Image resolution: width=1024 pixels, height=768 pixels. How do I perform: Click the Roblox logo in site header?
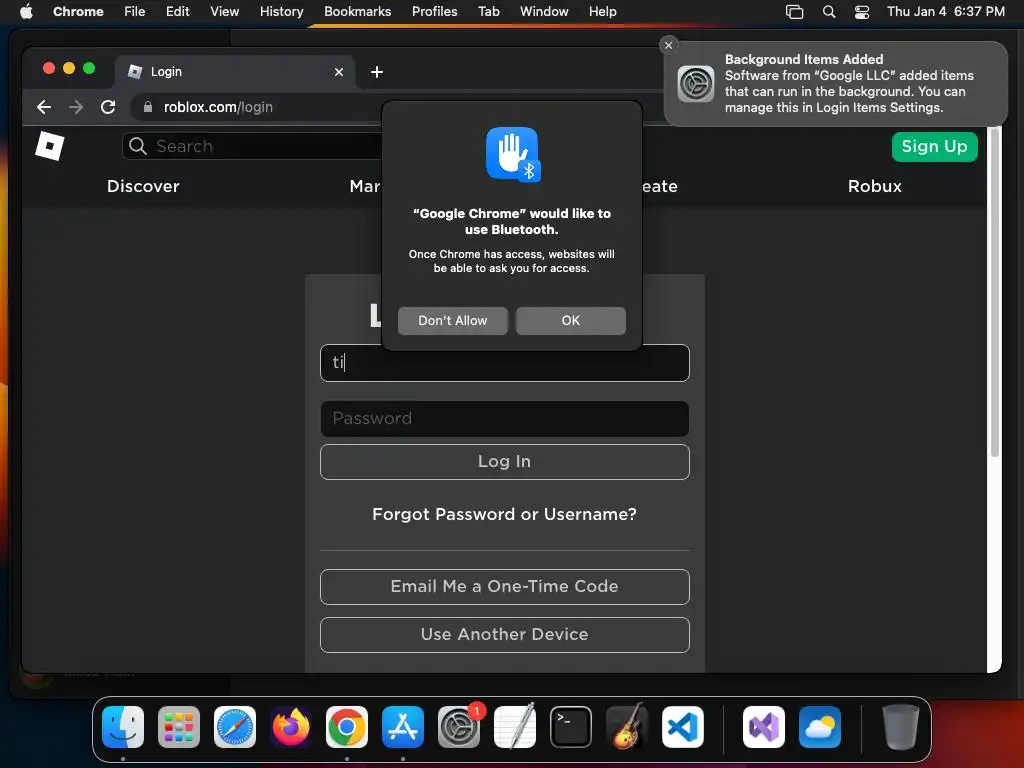(50, 146)
